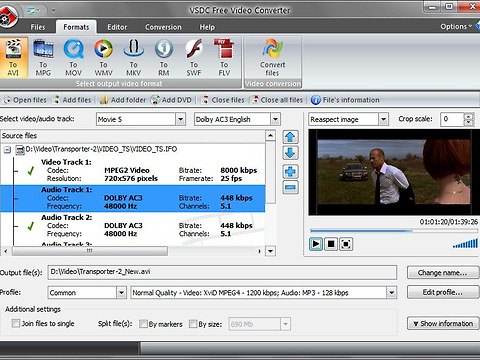
Task: Move selected file down with blue arrow
Action: pyautogui.click(x=290, y=153)
